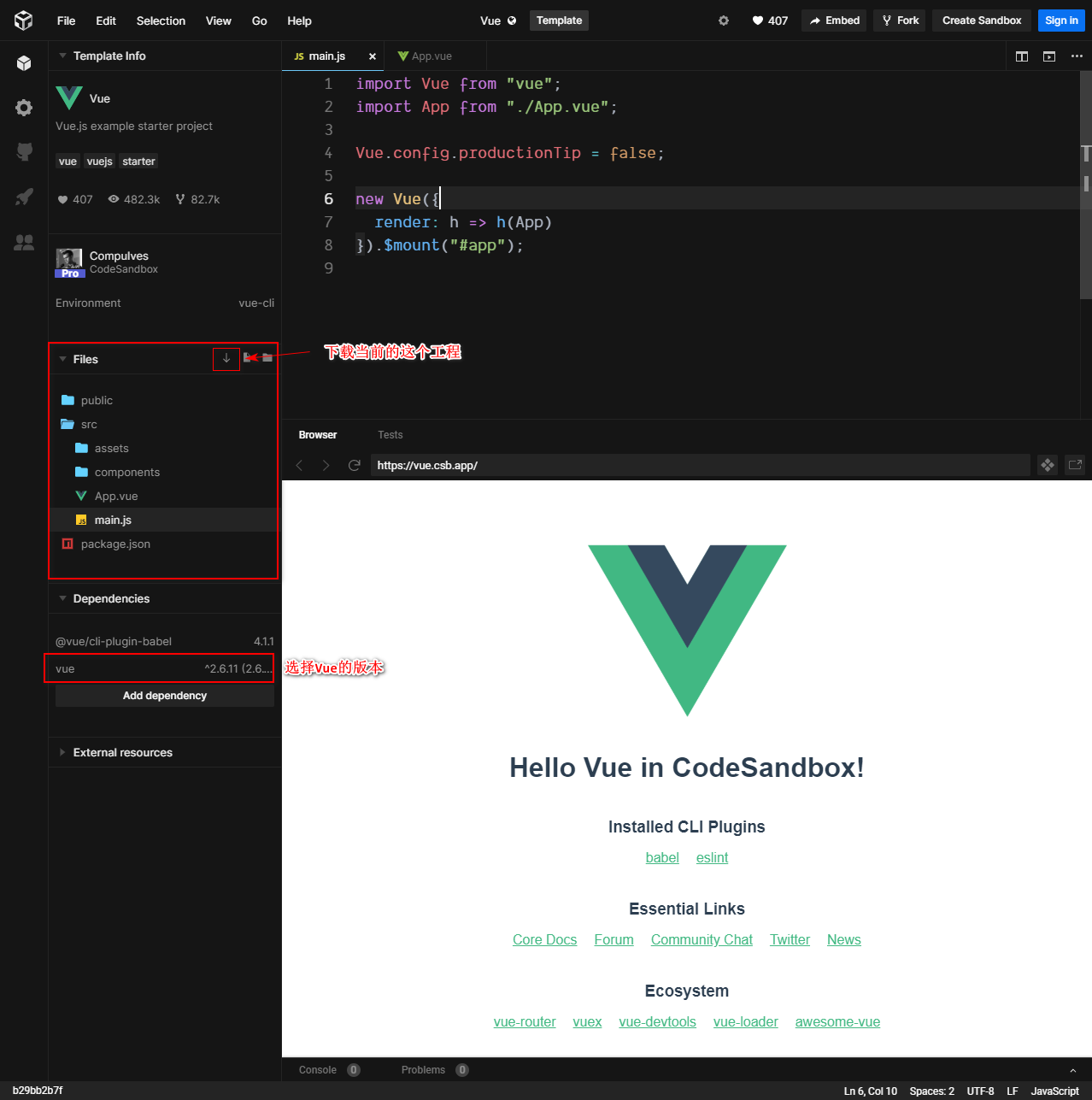
Task: Open the preferences gear icon in sidebar
Action: pyautogui.click(x=23, y=107)
